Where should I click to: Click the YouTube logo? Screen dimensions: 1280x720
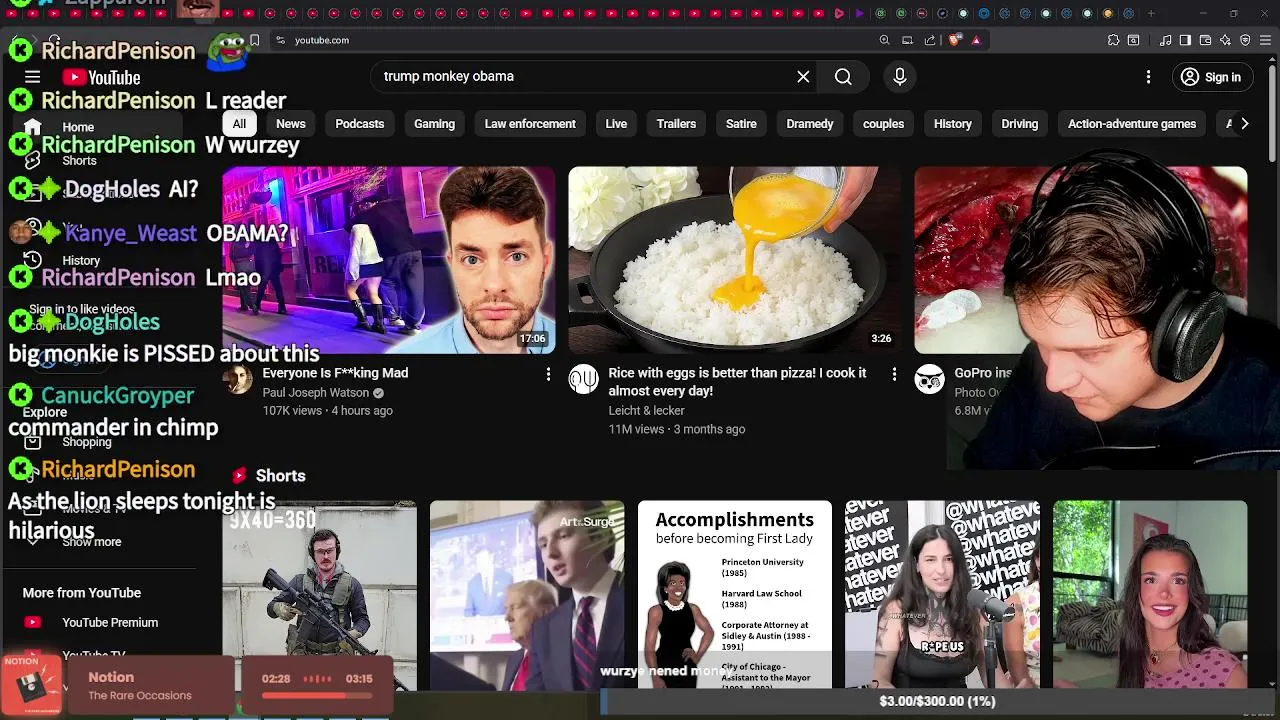point(101,77)
